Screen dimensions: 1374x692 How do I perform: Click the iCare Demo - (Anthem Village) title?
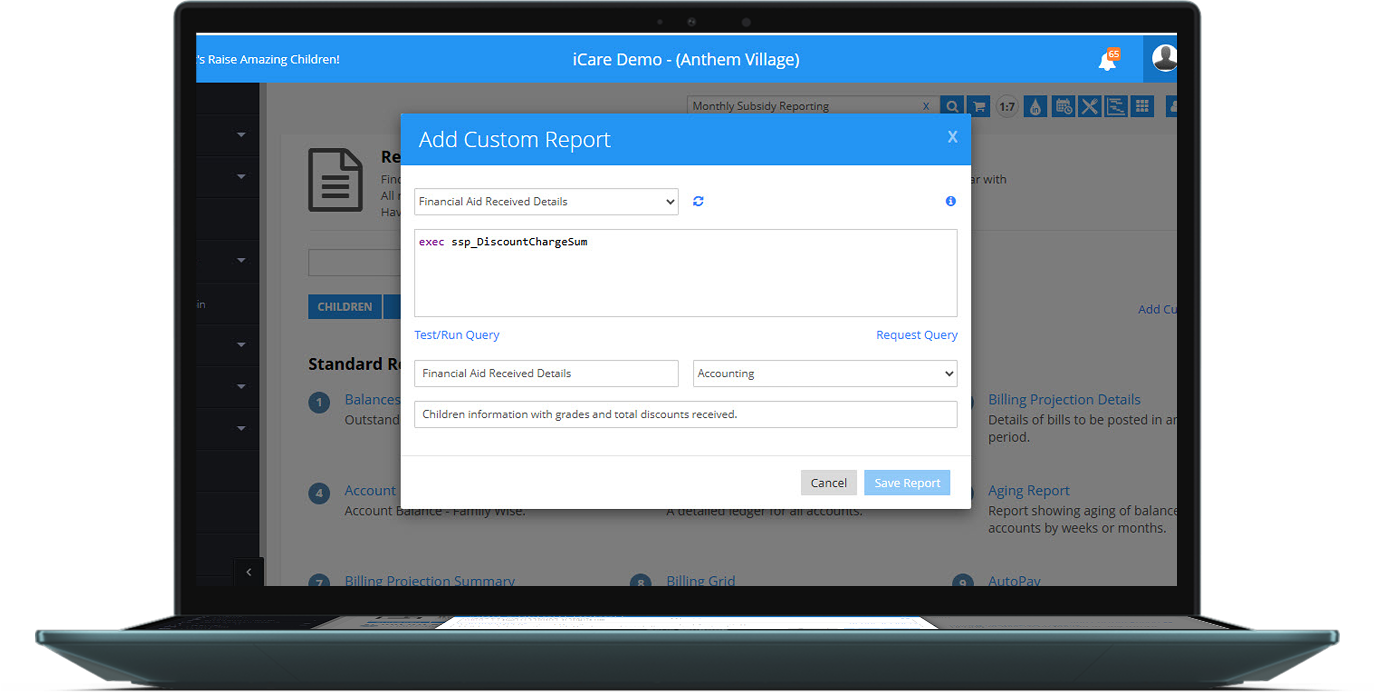pyautogui.click(x=686, y=59)
